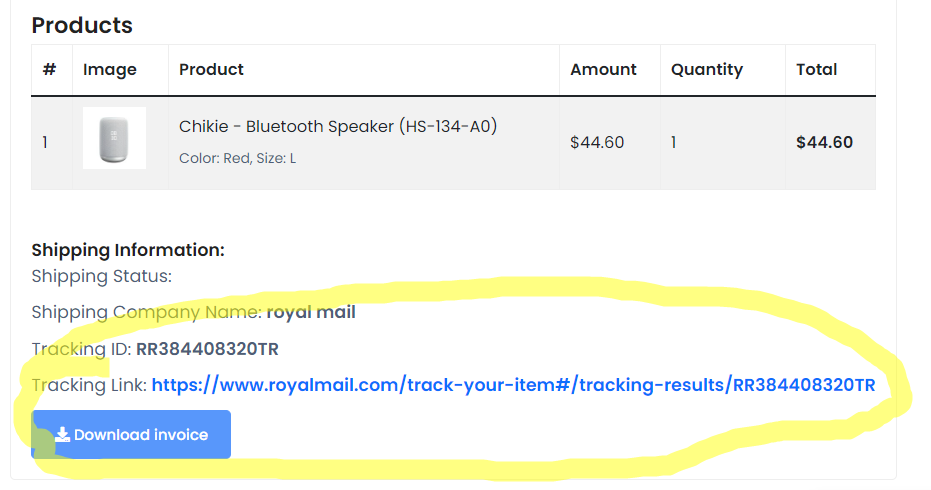Click the Bluetooth speaker product thumbnail

pyautogui.click(x=115, y=138)
